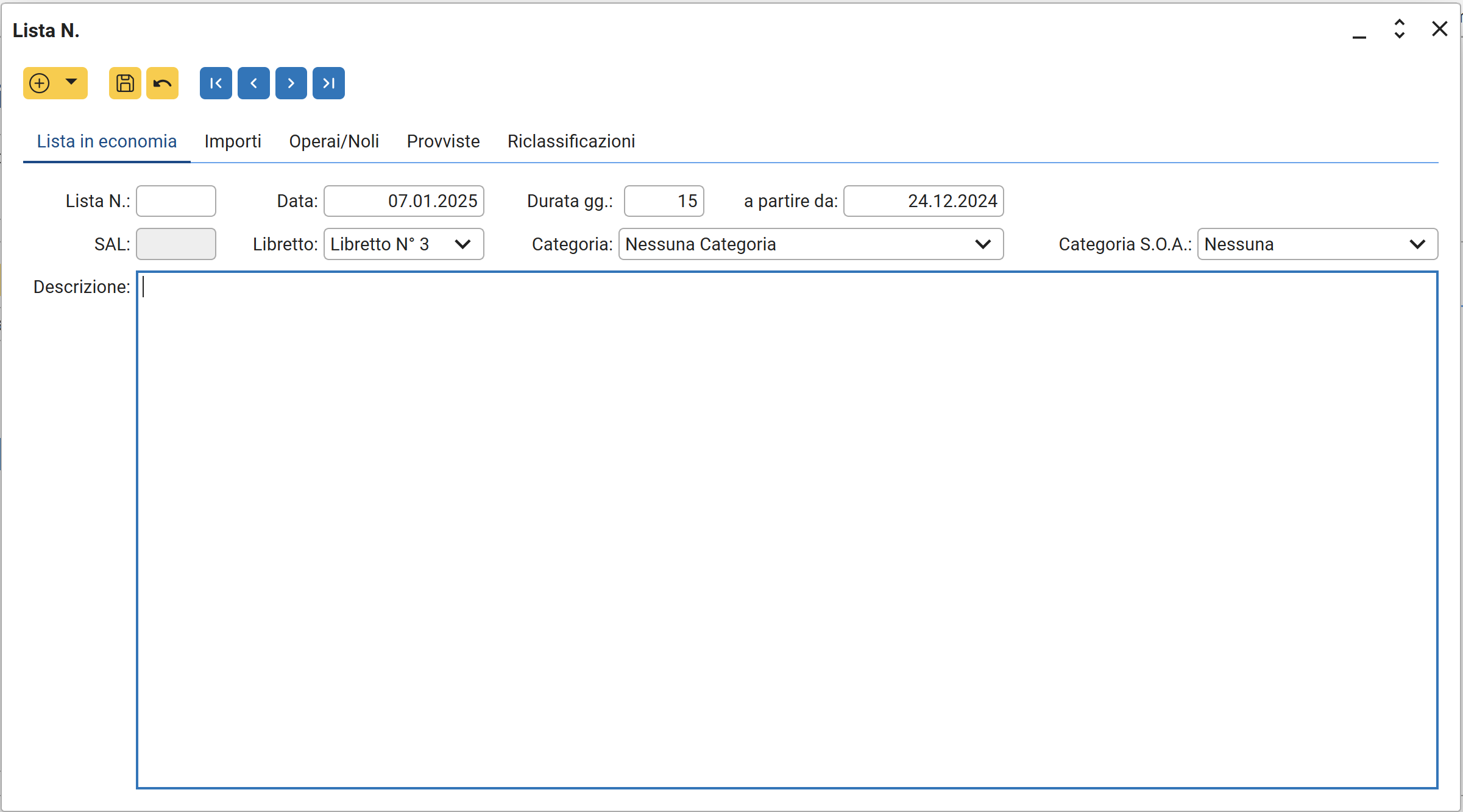This screenshot has height=812, width=1463.
Task: Click the add new record plus icon
Action: pyautogui.click(x=40, y=83)
